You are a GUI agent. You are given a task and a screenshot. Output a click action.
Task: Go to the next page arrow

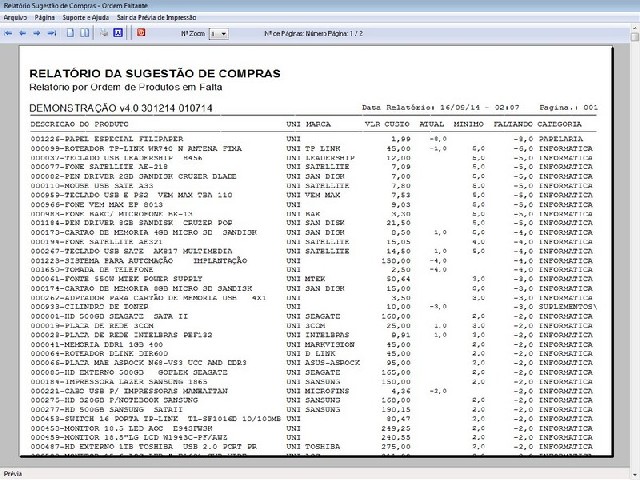pyautogui.click(x=37, y=33)
